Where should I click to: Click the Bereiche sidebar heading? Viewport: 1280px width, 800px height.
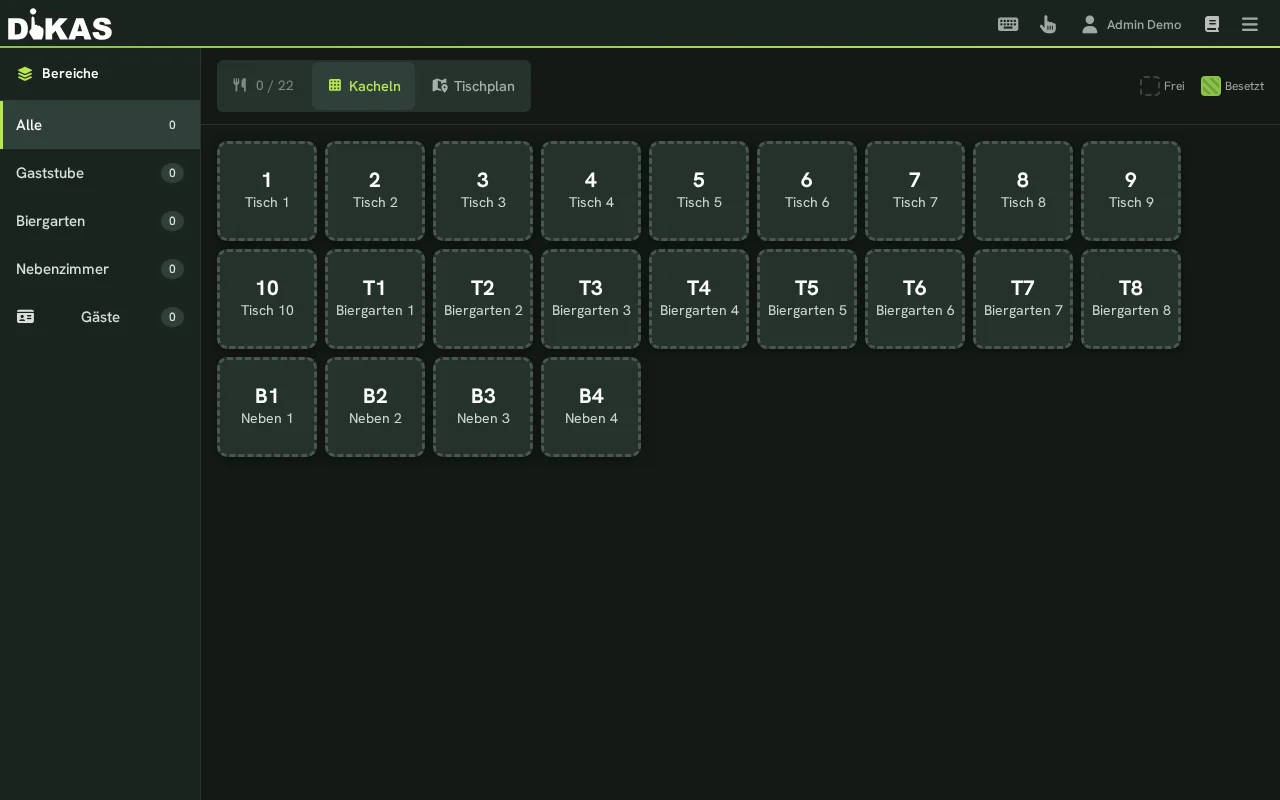tap(70, 74)
